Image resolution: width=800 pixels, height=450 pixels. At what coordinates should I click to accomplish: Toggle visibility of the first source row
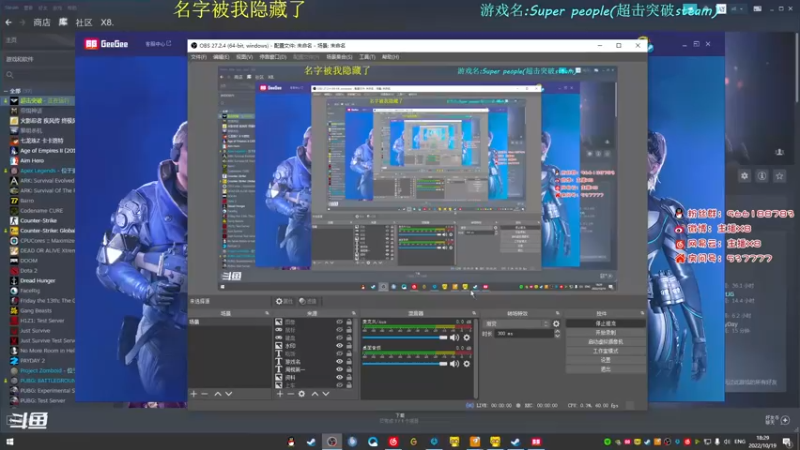click(339, 322)
